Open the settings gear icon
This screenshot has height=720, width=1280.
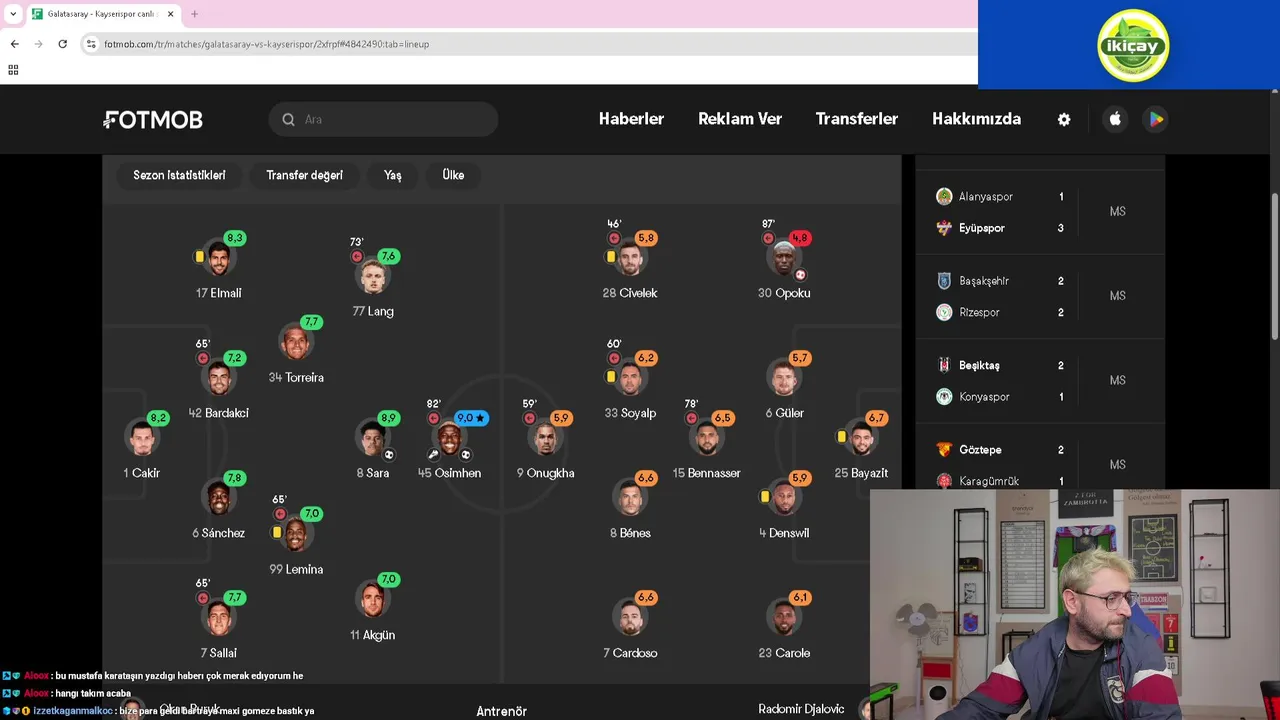pos(1064,119)
